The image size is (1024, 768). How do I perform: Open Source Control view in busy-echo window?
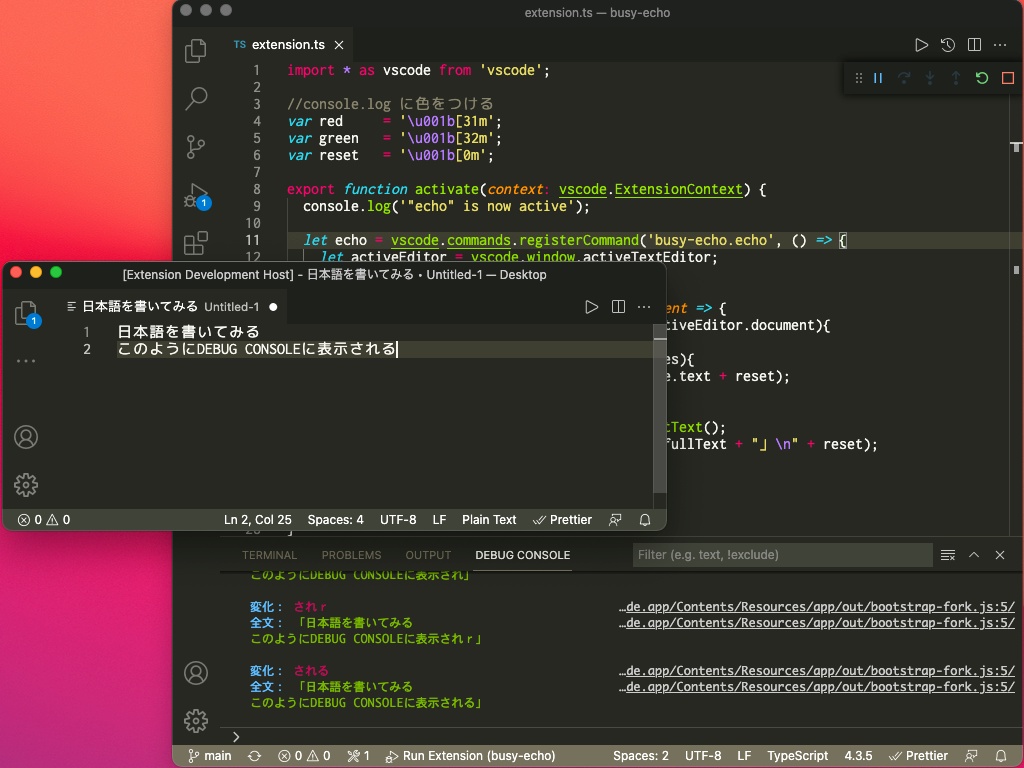pos(195,147)
